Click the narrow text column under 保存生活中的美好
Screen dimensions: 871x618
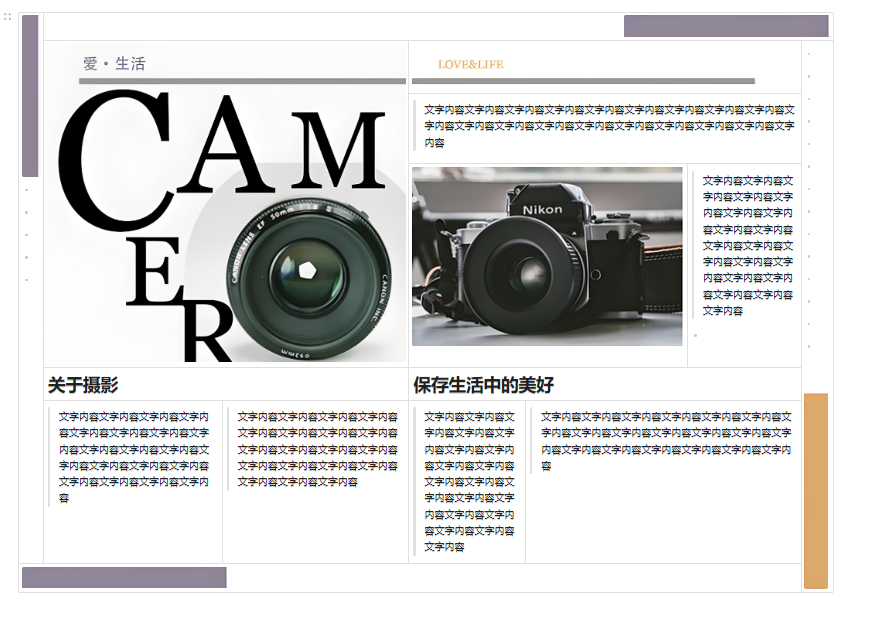click(469, 481)
